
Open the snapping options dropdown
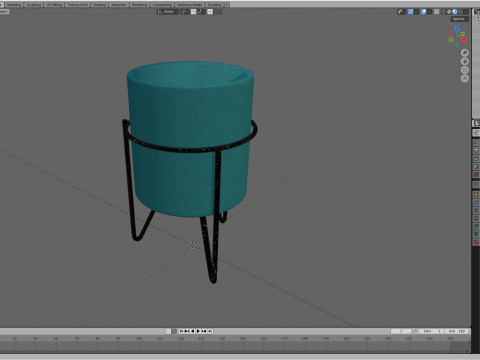[201, 12]
